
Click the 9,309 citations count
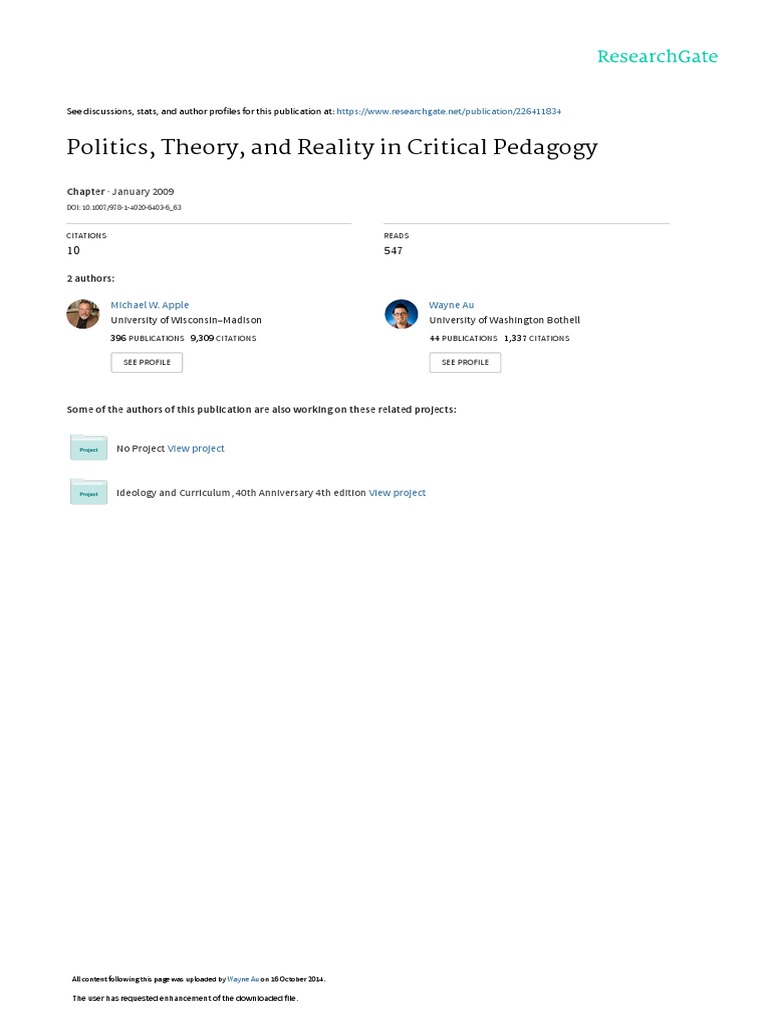coord(223,339)
